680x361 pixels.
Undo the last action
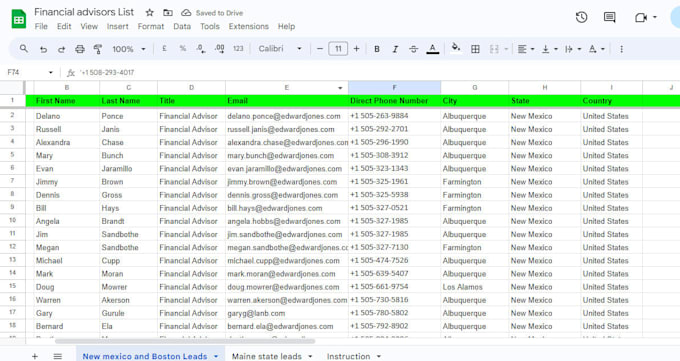click(43, 49)
